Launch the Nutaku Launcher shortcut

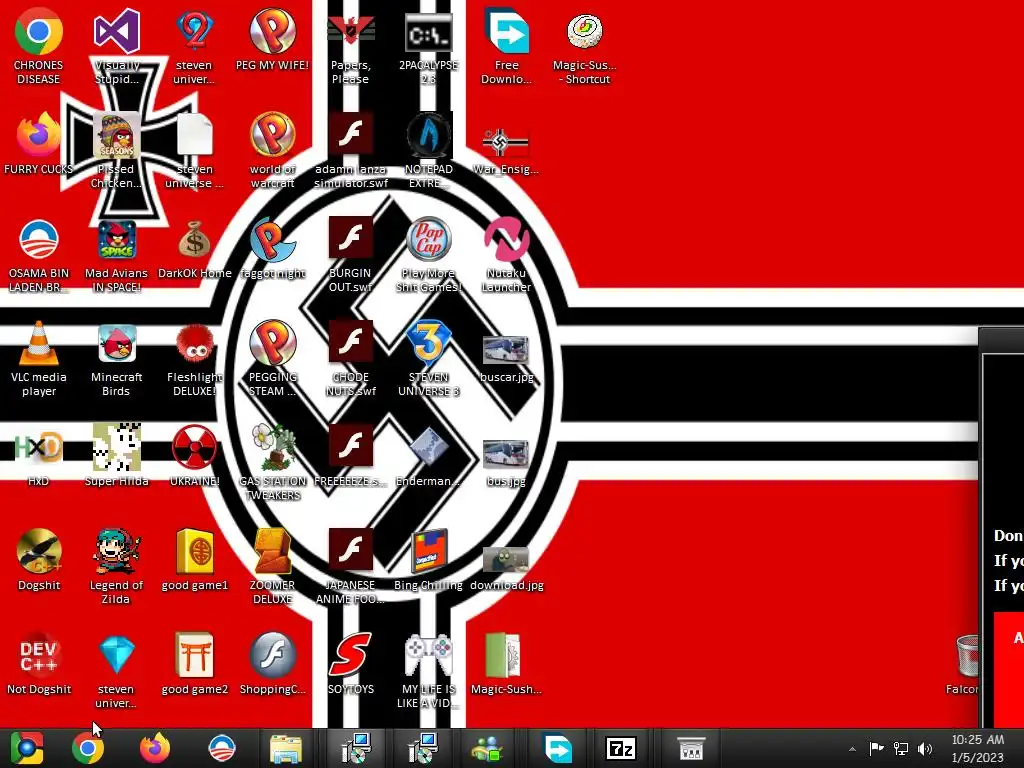click(x=506, y=254)
